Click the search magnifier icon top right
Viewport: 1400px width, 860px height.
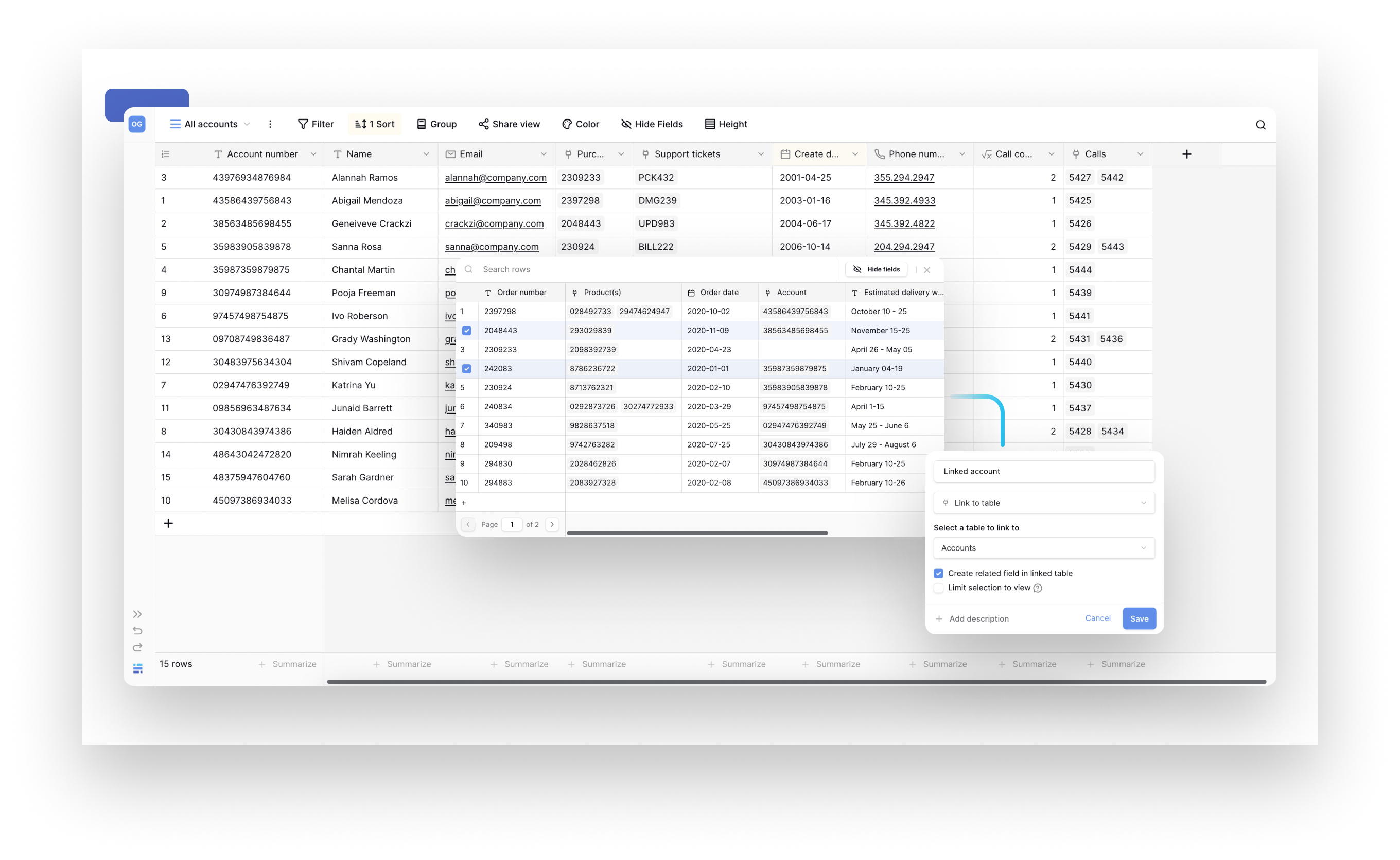[1259, 125]
